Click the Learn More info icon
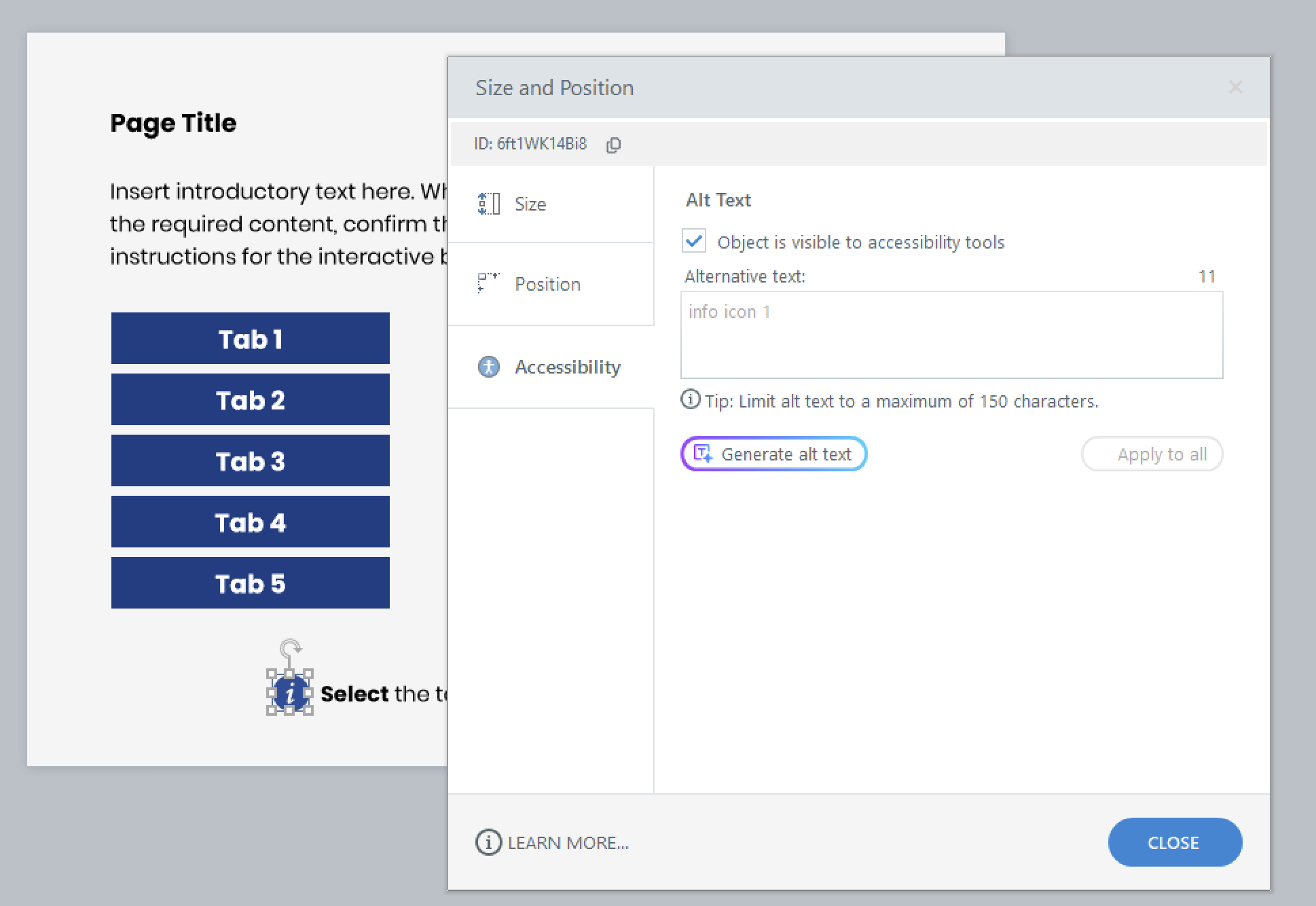The height and width of the screenshot is (906, 1316). 488,842
